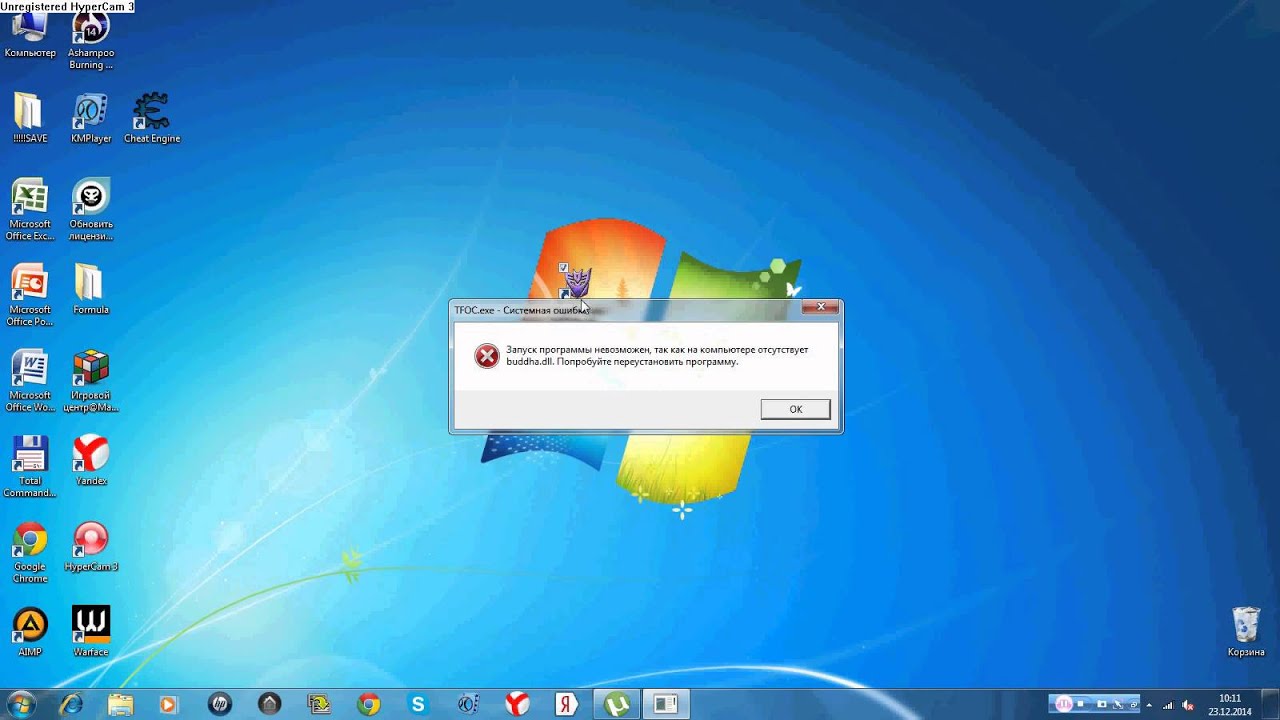Open Windows Media Player from the taskbar
This screenshot has width=1280, height=720.
[169, 704]
